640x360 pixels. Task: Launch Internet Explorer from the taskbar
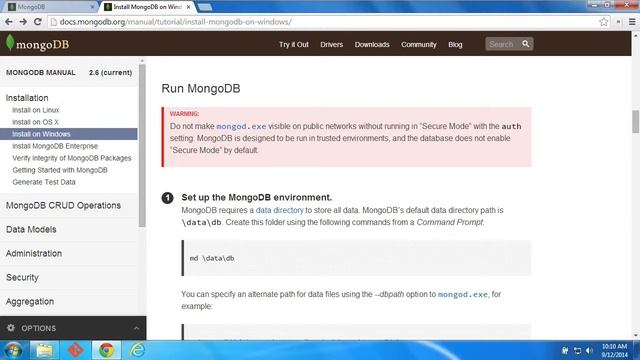click(137, 350)
